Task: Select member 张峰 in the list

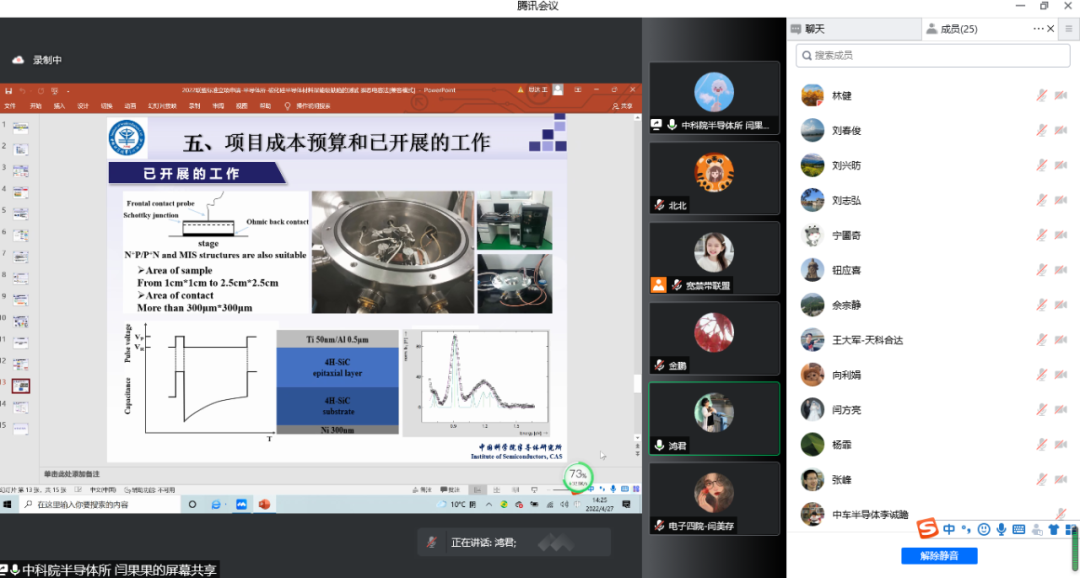Action: coord(933,479)
